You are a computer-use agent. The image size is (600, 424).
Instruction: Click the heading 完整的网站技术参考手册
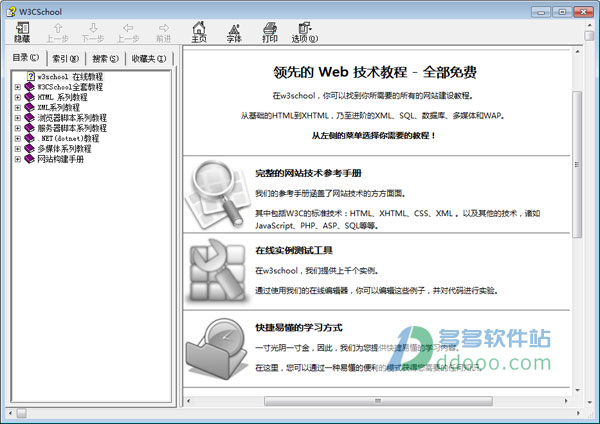tap(308, 173)
